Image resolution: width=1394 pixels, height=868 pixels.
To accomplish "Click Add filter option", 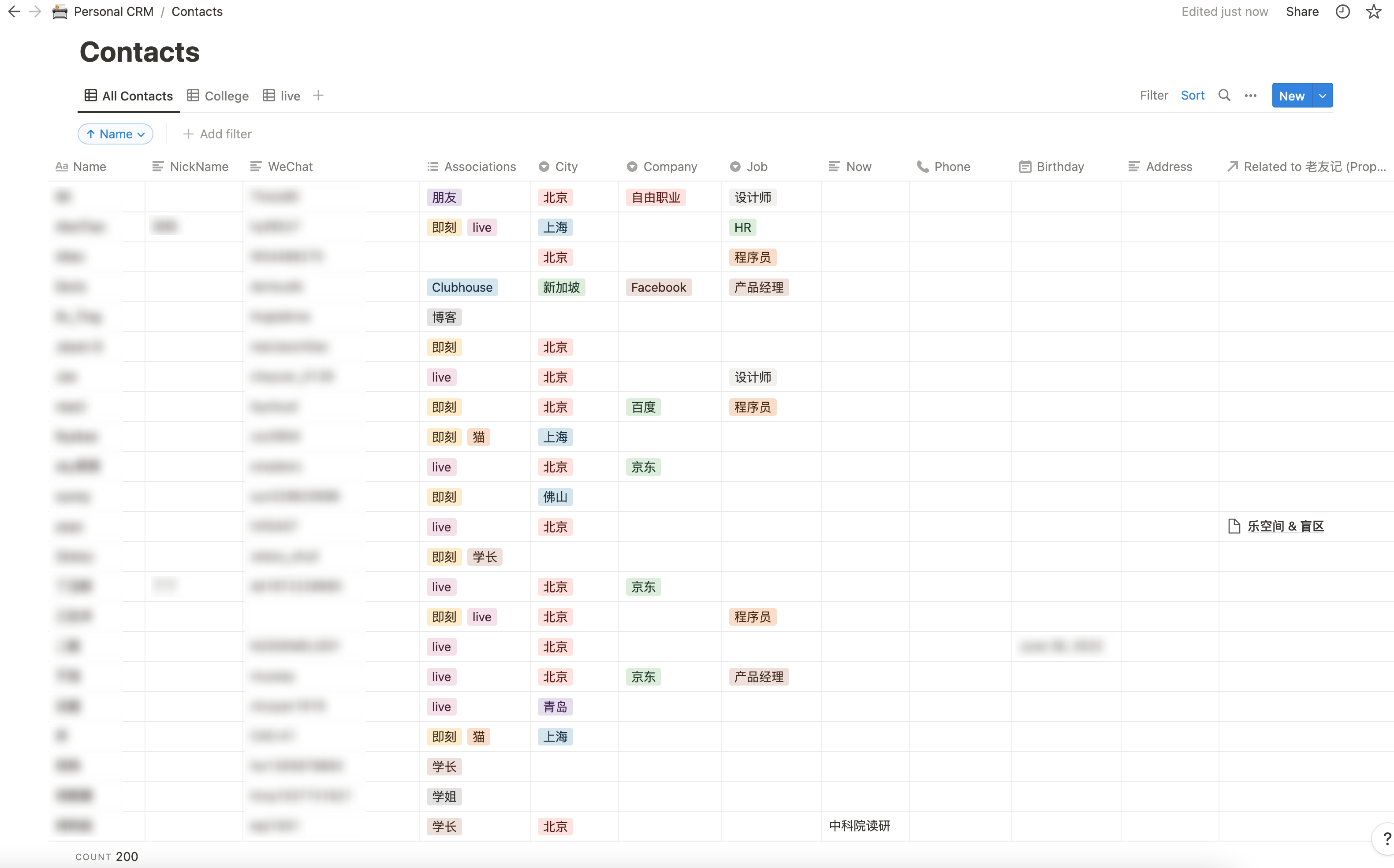I will point(218,134).
